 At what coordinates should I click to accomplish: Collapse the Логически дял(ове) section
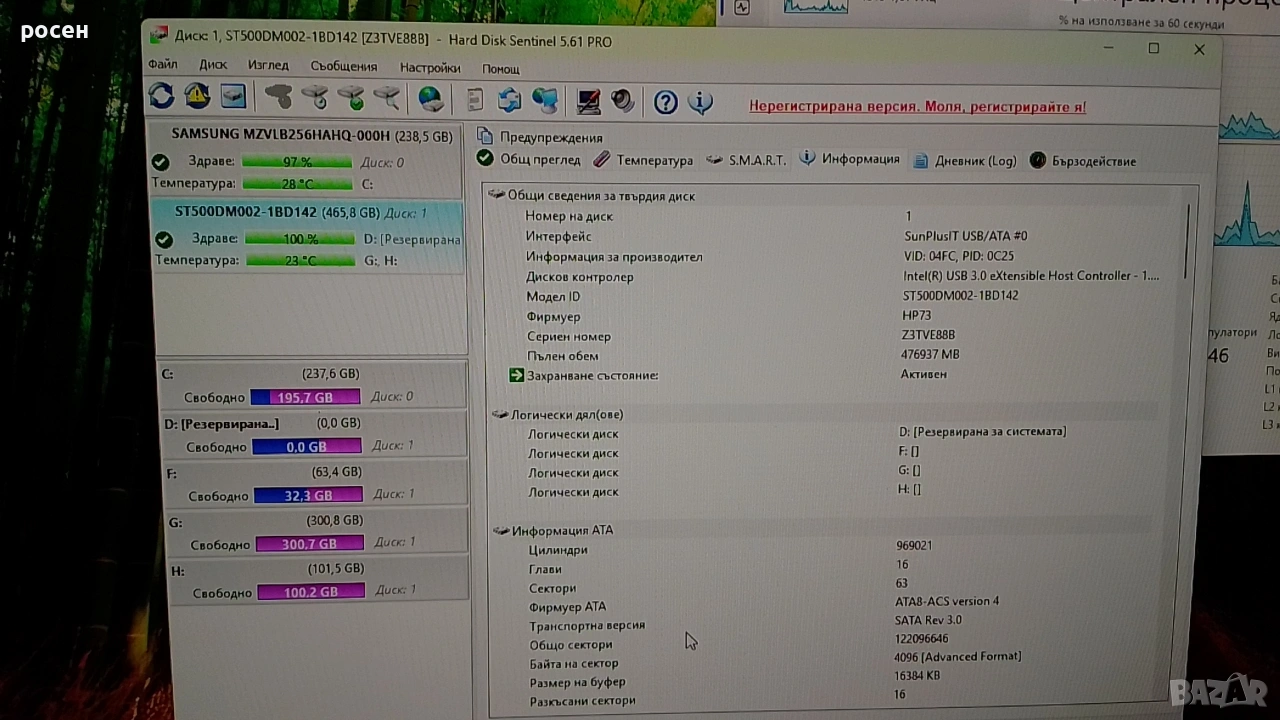tap(500, 414)
